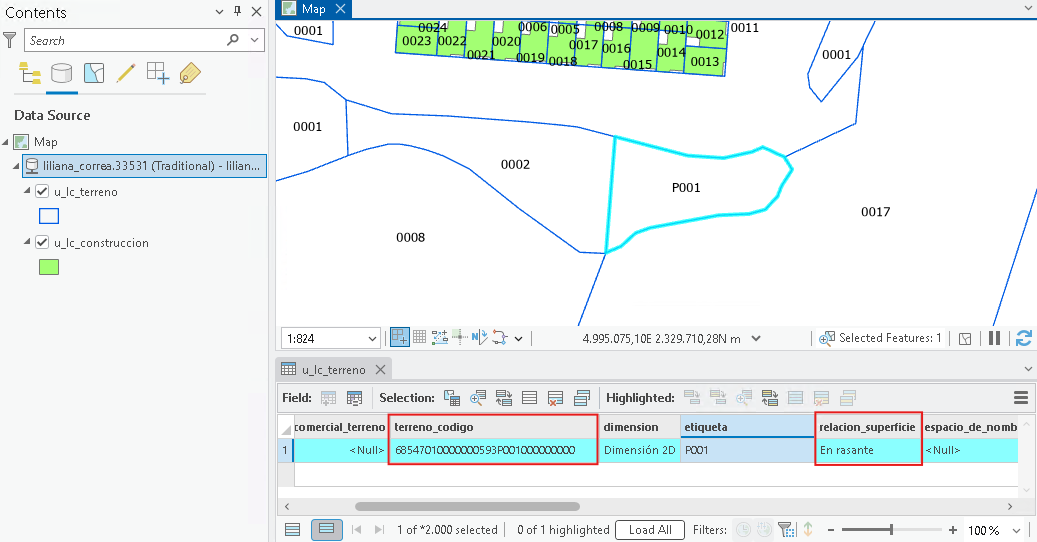The image size is (1037, 542).
Task: Toggle u_lc_construccion layer visibility checkbox
Action: [42, 243]
